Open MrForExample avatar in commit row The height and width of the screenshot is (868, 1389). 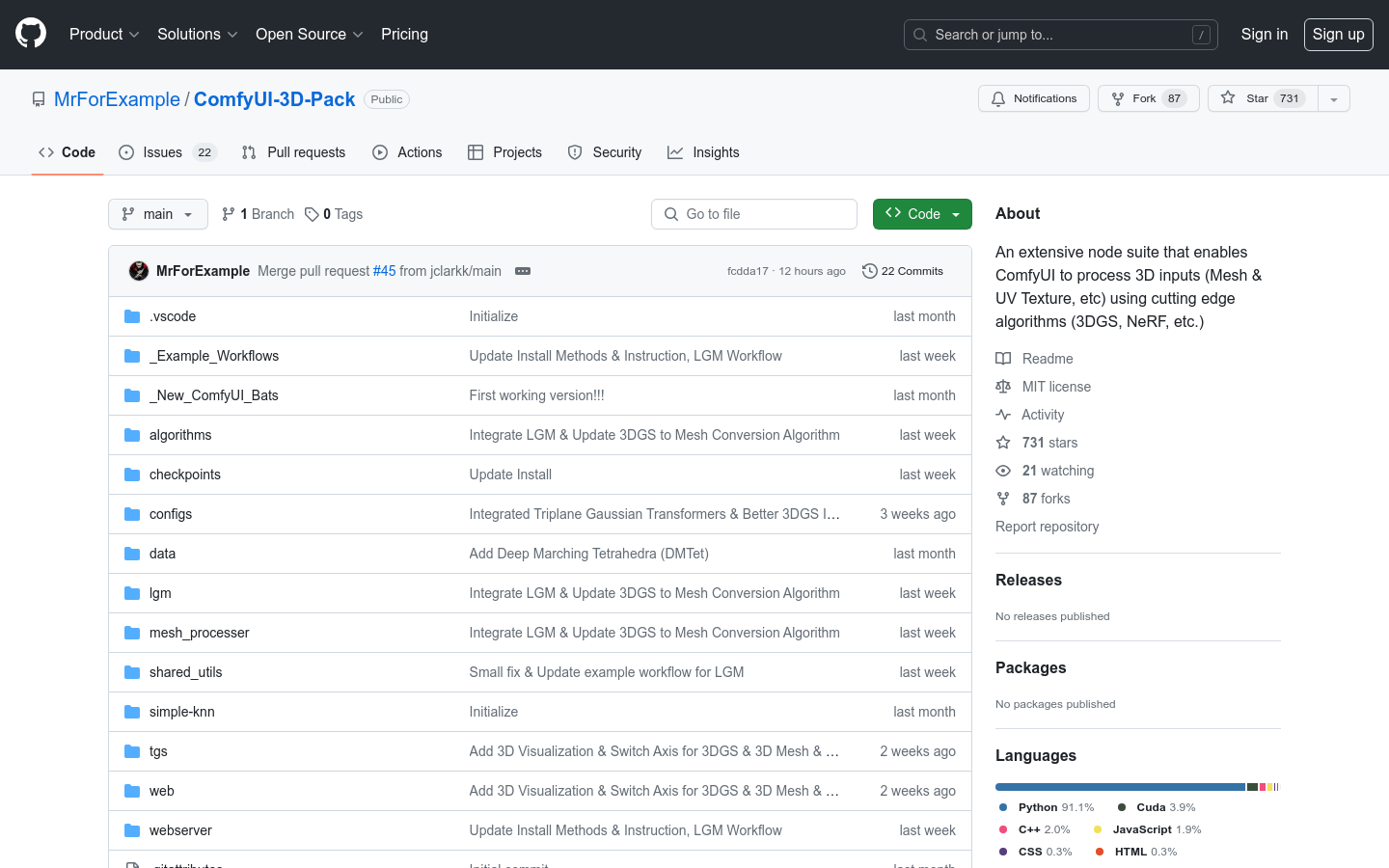[139, 271]
